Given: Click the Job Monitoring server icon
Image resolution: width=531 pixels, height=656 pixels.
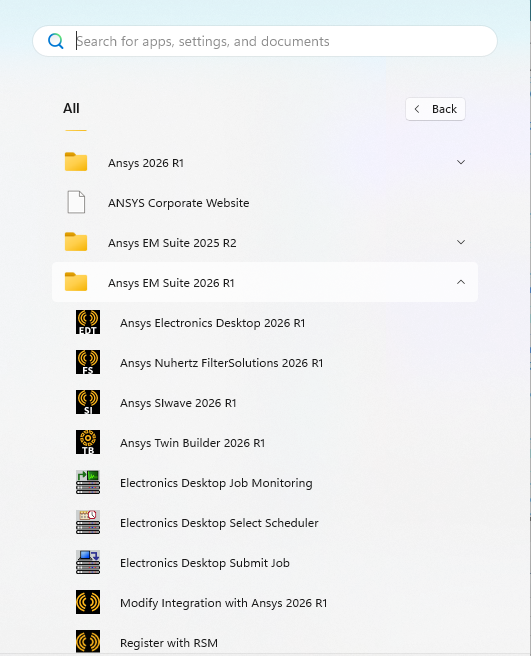Looking at the screenshot, I should coord(88,482).
